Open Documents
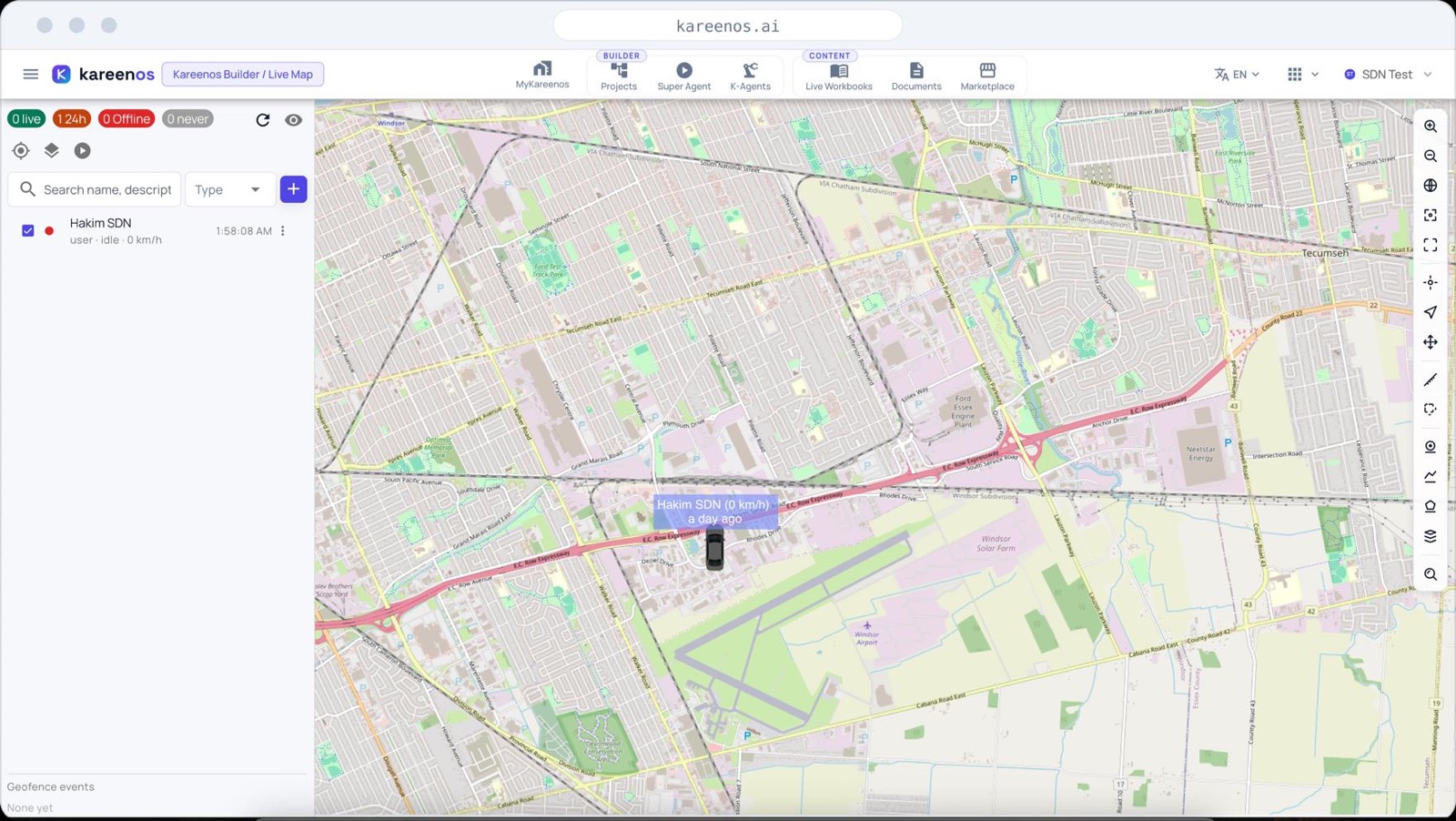This screenshot has width=1456, height=821. pyautogui.click(x=916, y=76)
